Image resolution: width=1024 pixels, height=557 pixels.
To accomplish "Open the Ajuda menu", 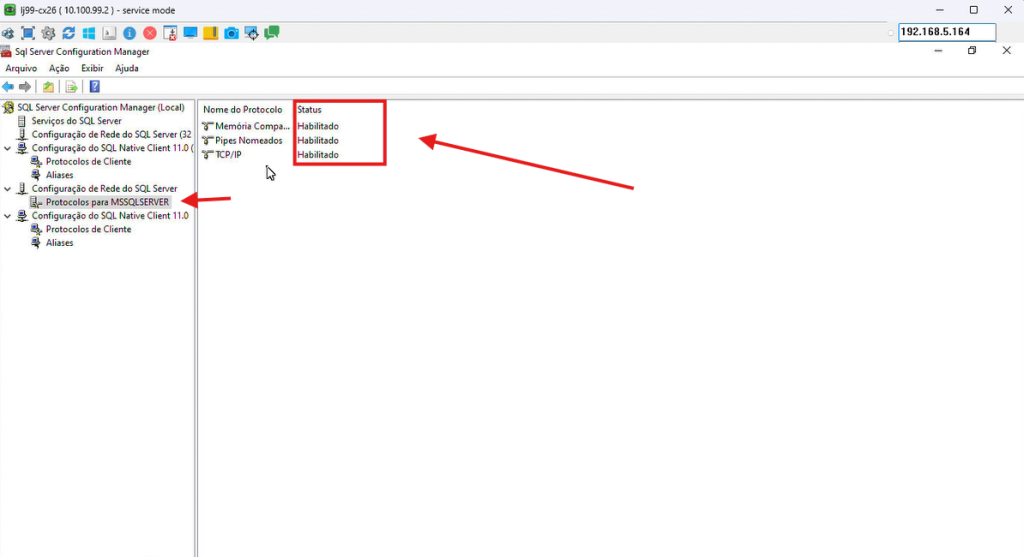I will point(127,68).
